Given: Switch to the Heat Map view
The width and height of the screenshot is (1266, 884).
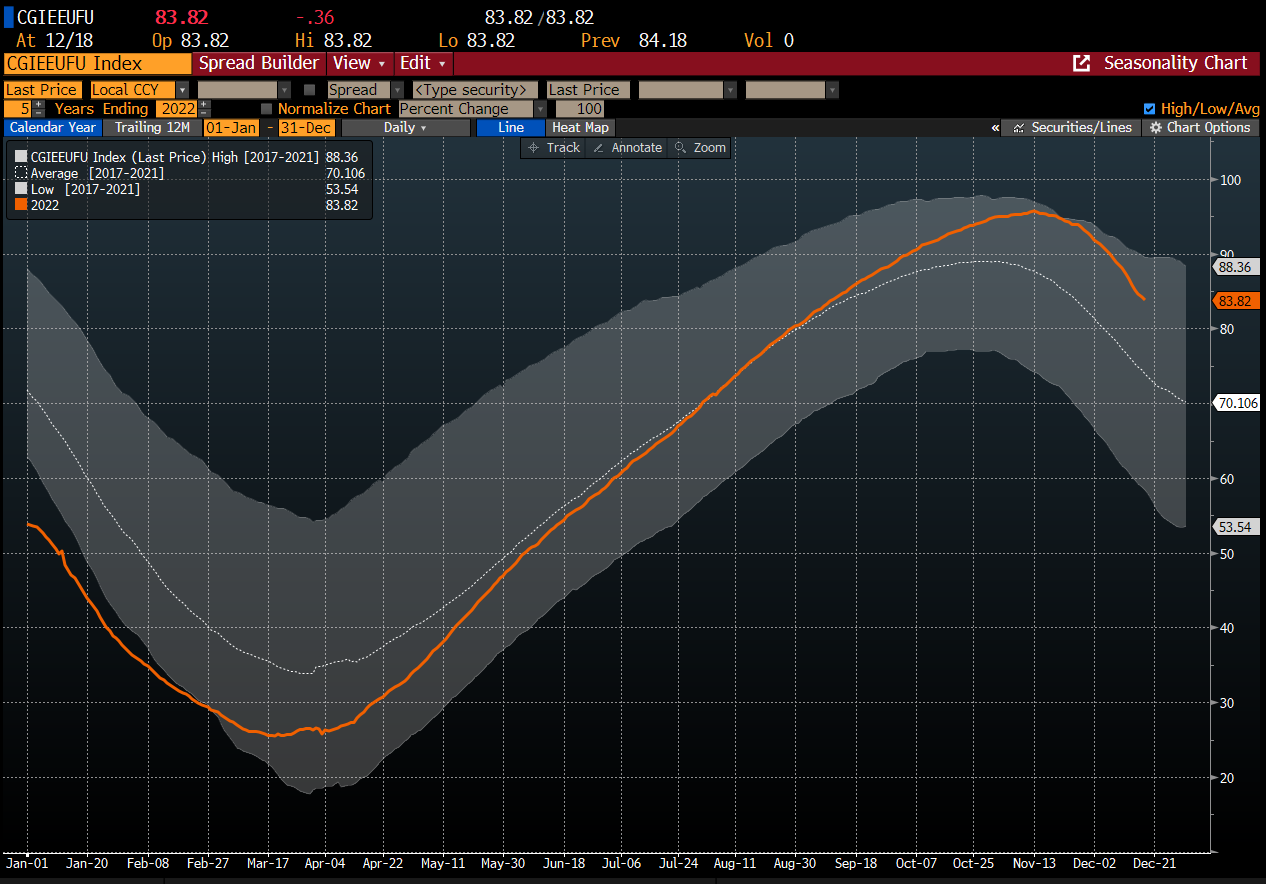Looking at the screenshot, I should pyautogui.click(x=580, y=127).
